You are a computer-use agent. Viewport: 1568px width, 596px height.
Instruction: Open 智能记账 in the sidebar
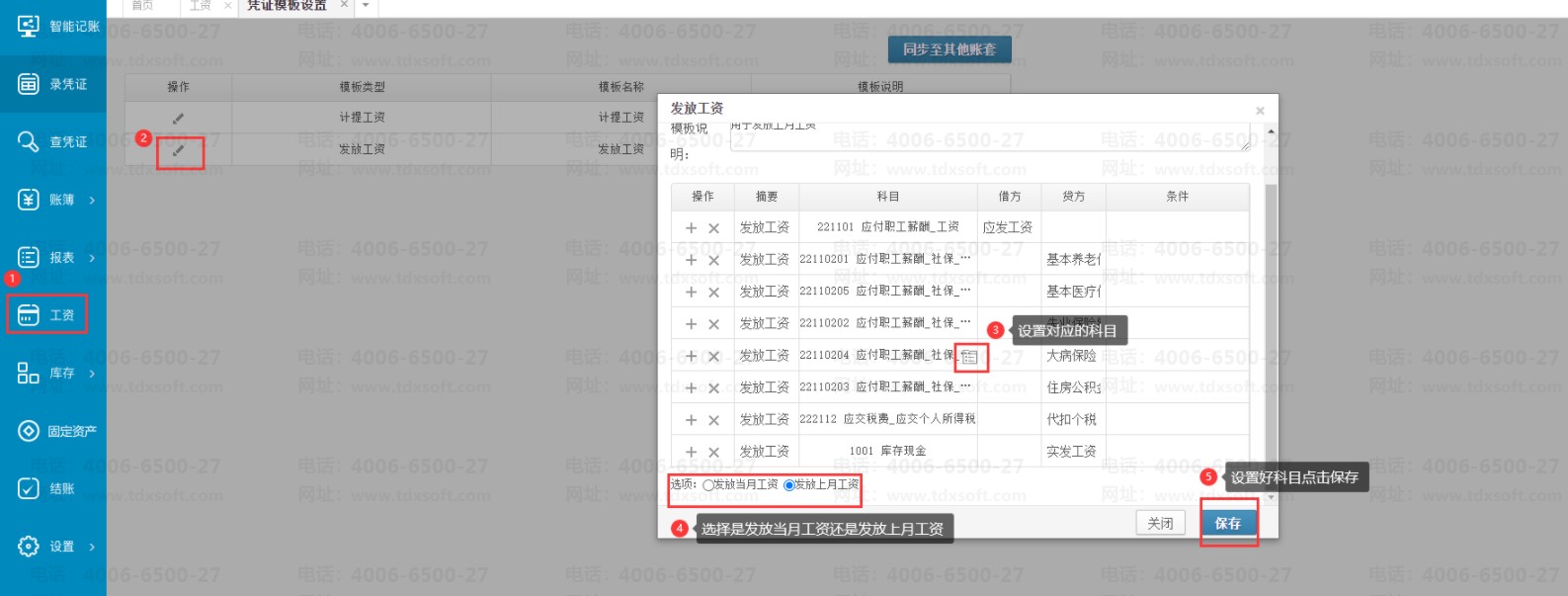[57, 27]
